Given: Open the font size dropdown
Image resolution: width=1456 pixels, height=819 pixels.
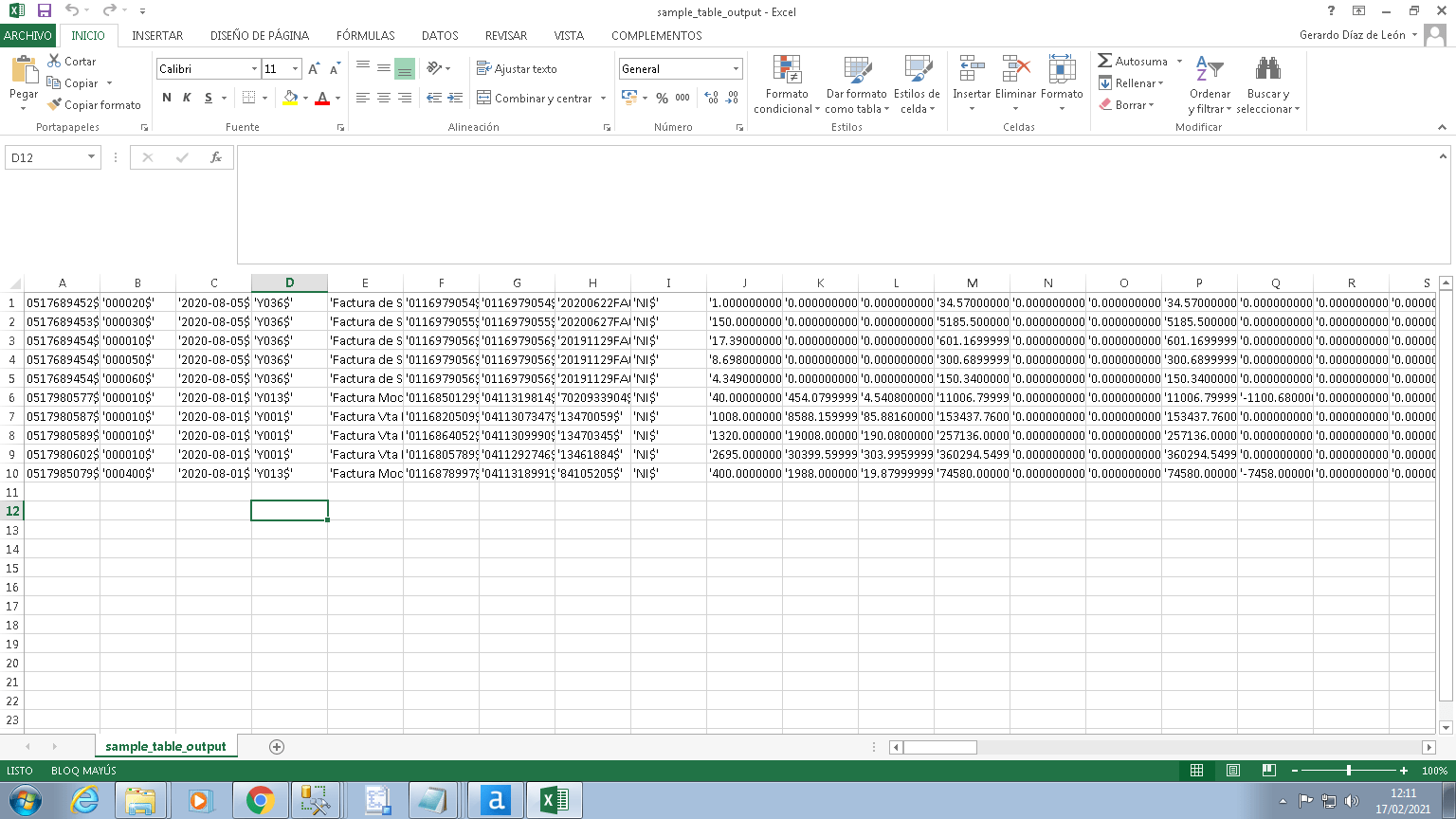Looking at the screenshot, I should [295, 68].
